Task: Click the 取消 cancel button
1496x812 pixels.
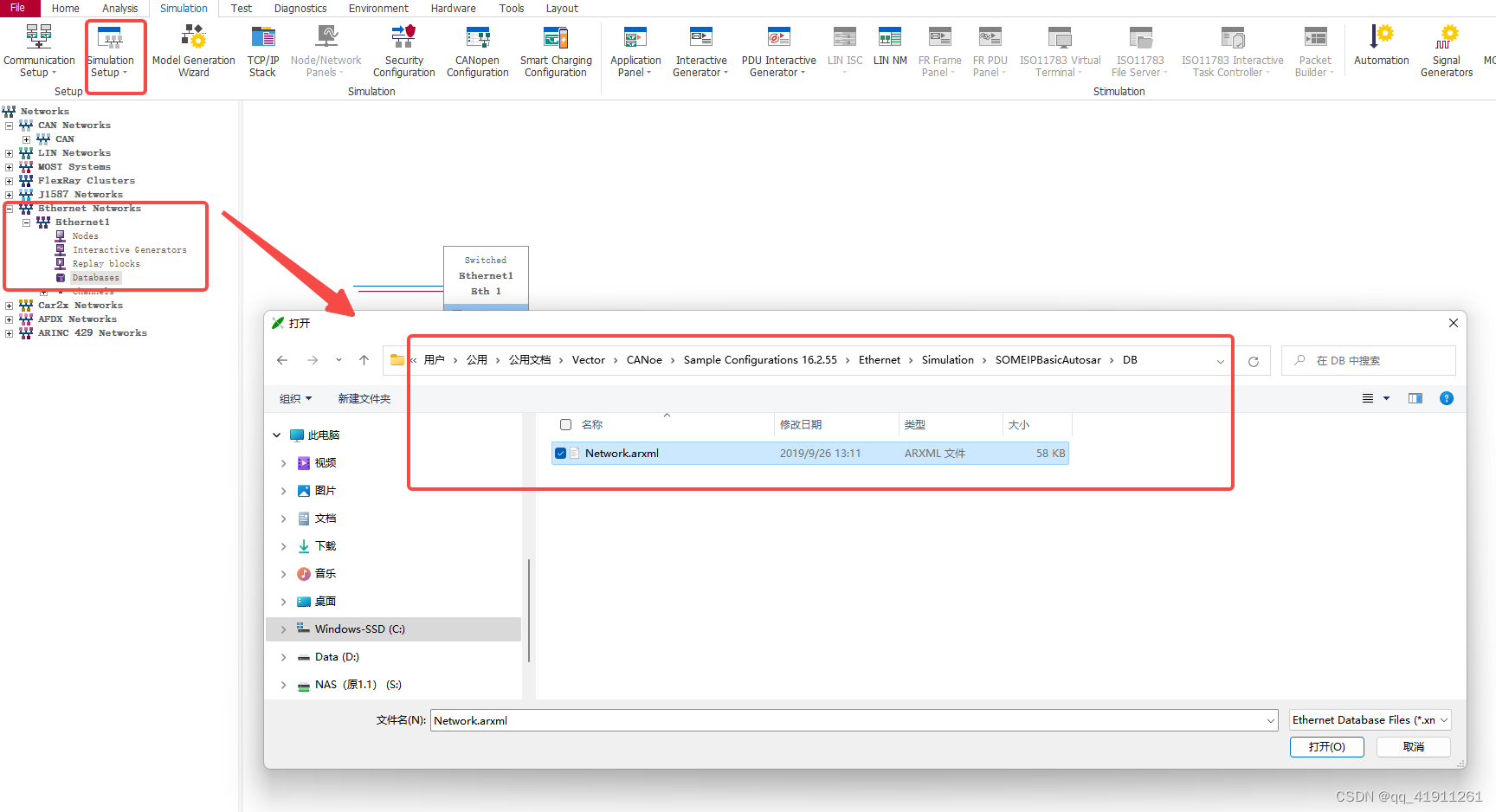Action: pos(1414,746)
